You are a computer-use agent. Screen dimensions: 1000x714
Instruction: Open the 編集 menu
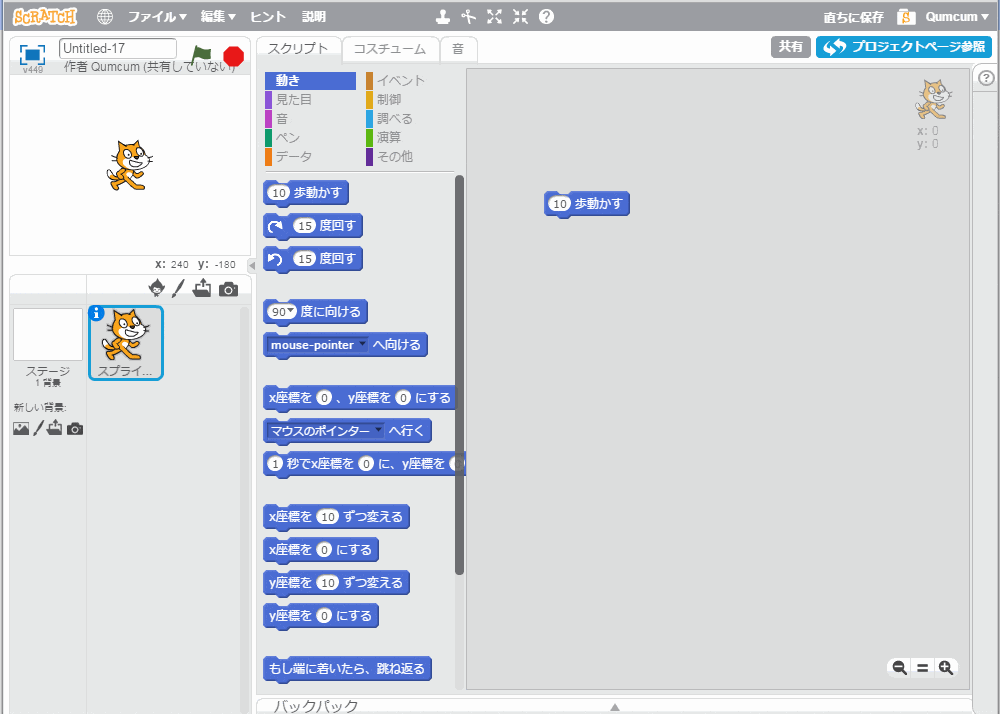tap(218, 17)
